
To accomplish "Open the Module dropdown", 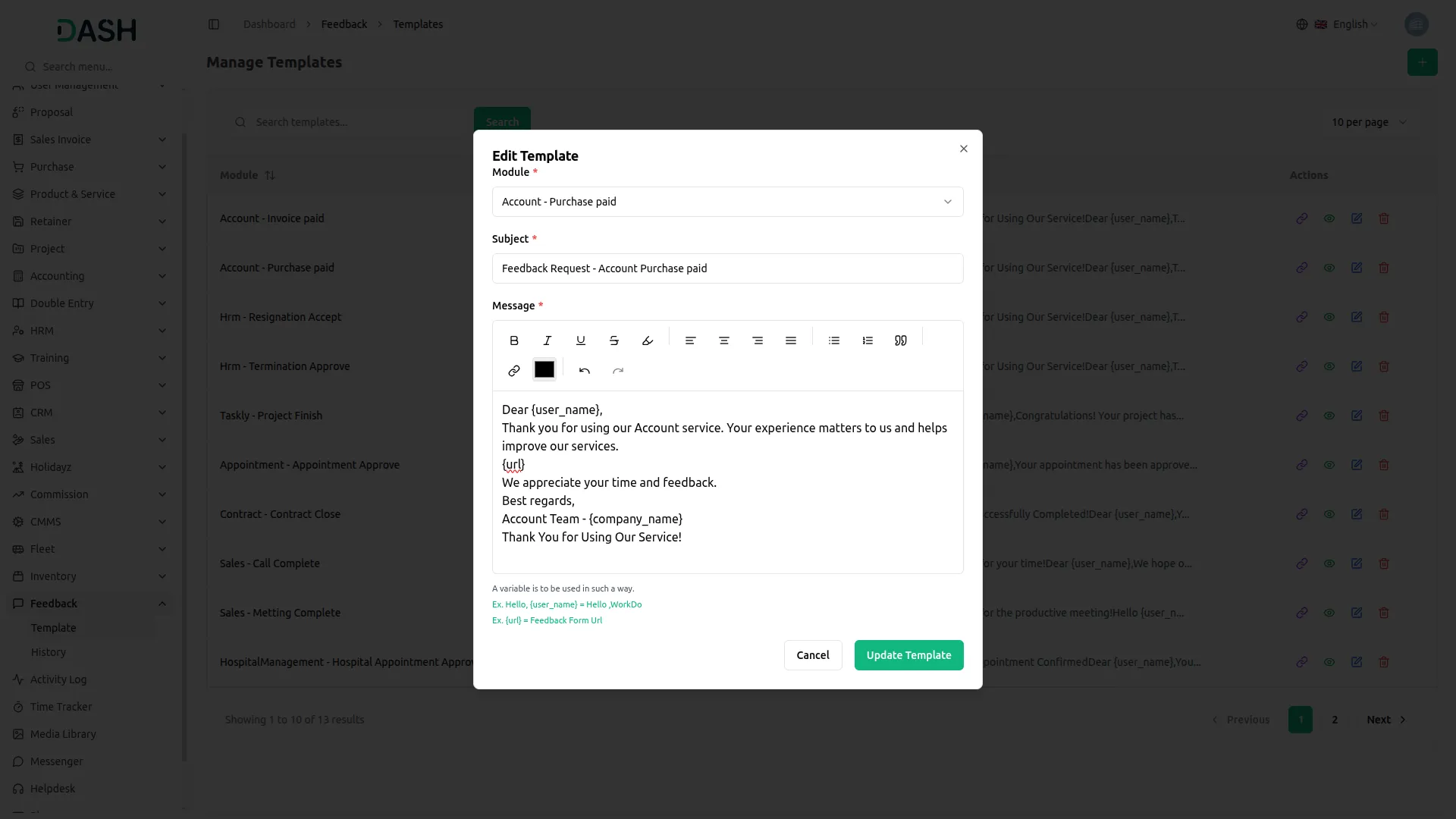I will point(727,202).
